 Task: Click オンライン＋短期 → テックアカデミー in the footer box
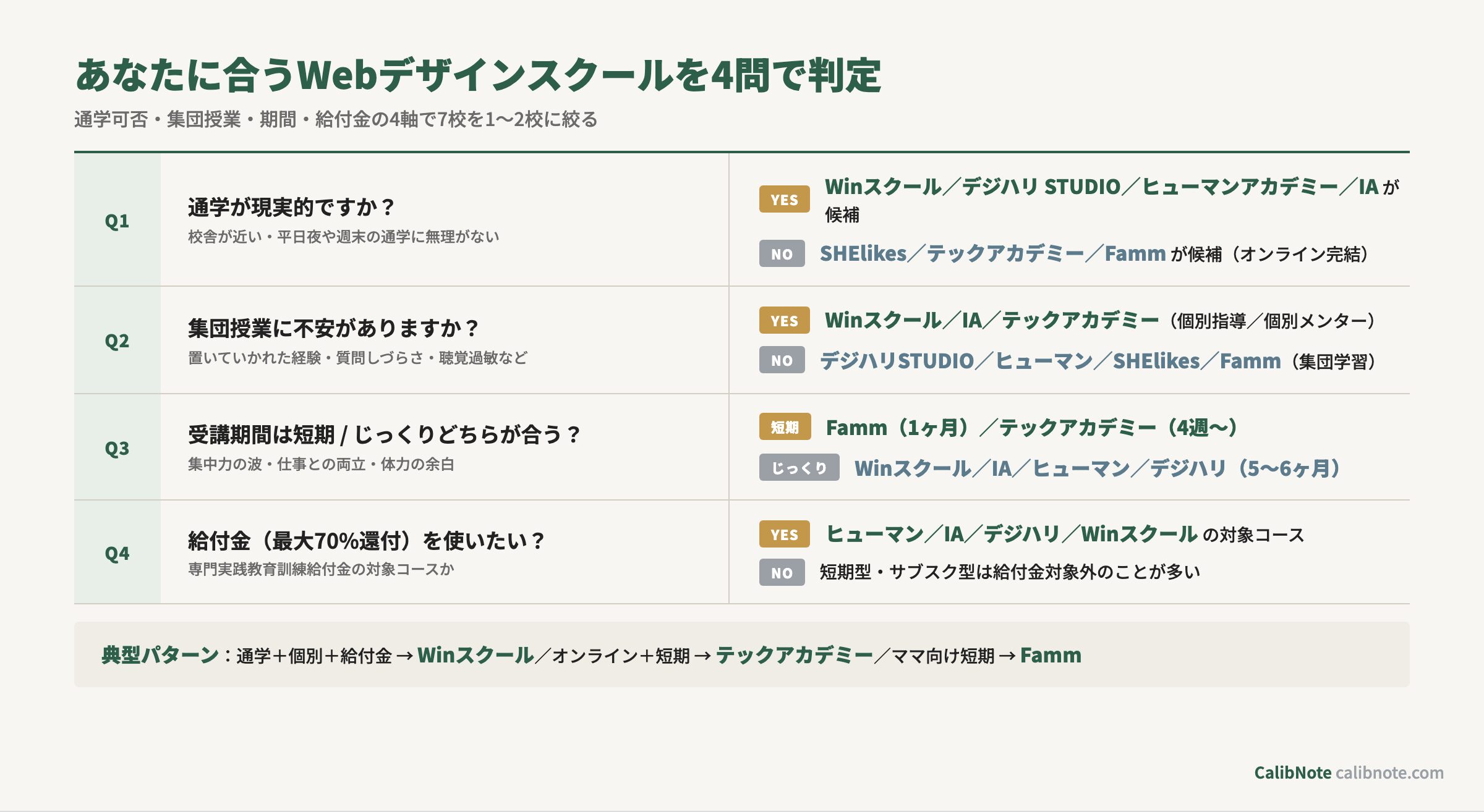[713, 655]
